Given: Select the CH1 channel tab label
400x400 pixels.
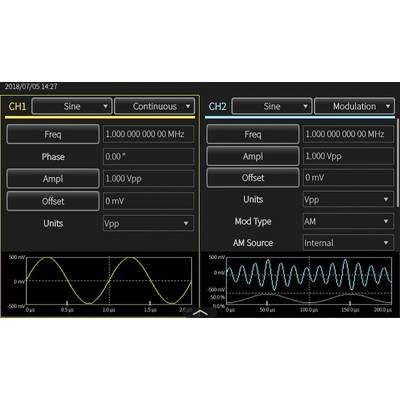Looking at the screenshot, I should pos(17,106).
